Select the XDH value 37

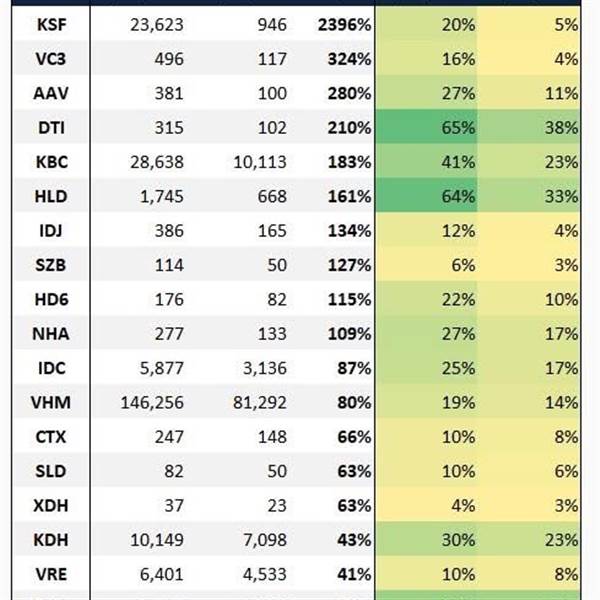click(174, 505)
